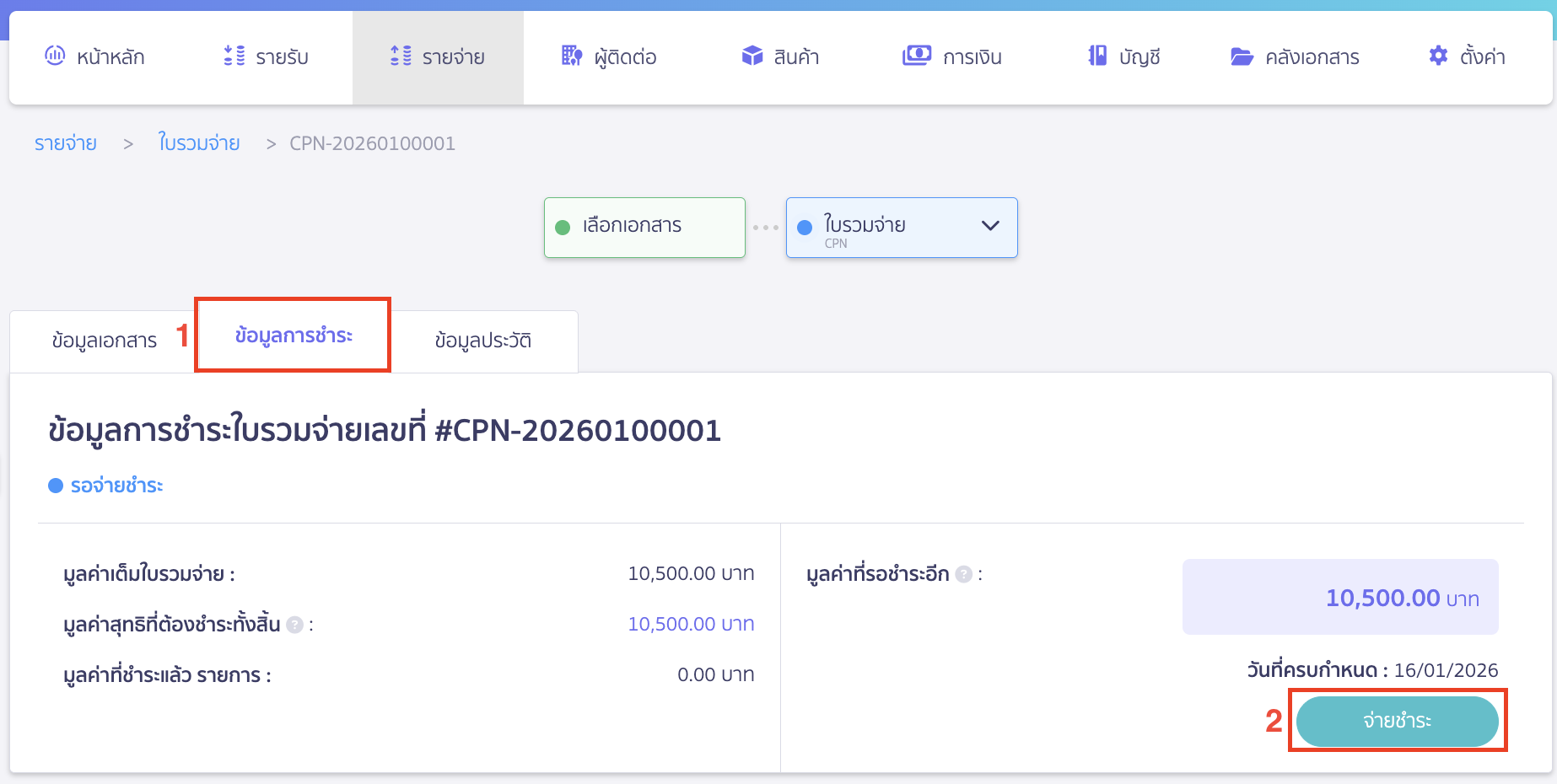
Task: Click the รายรับ income list icon
Action: coord(234,56)
